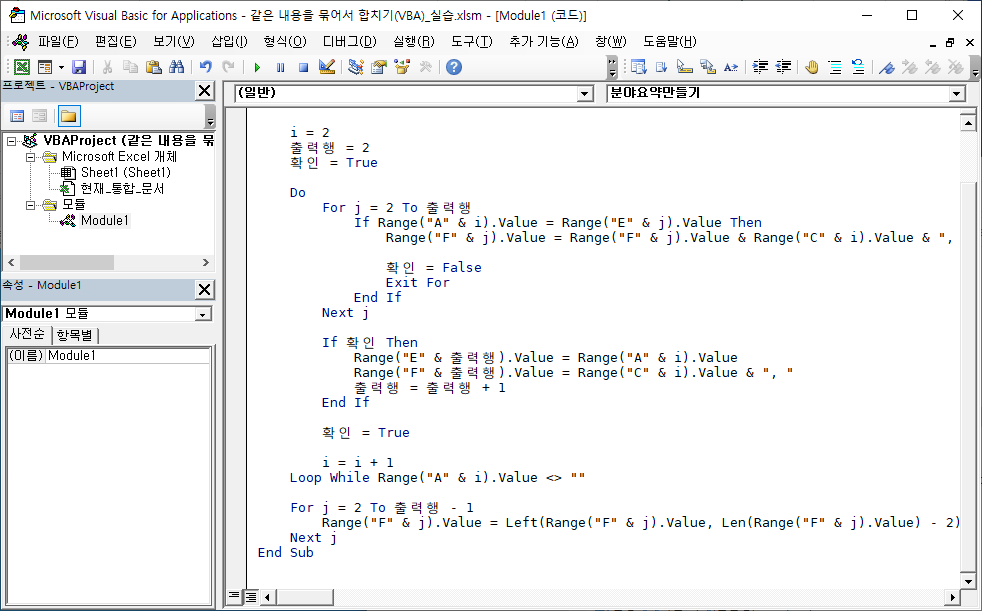Outdent the selected code lines
982x611 pixels.
pos(783,67)
